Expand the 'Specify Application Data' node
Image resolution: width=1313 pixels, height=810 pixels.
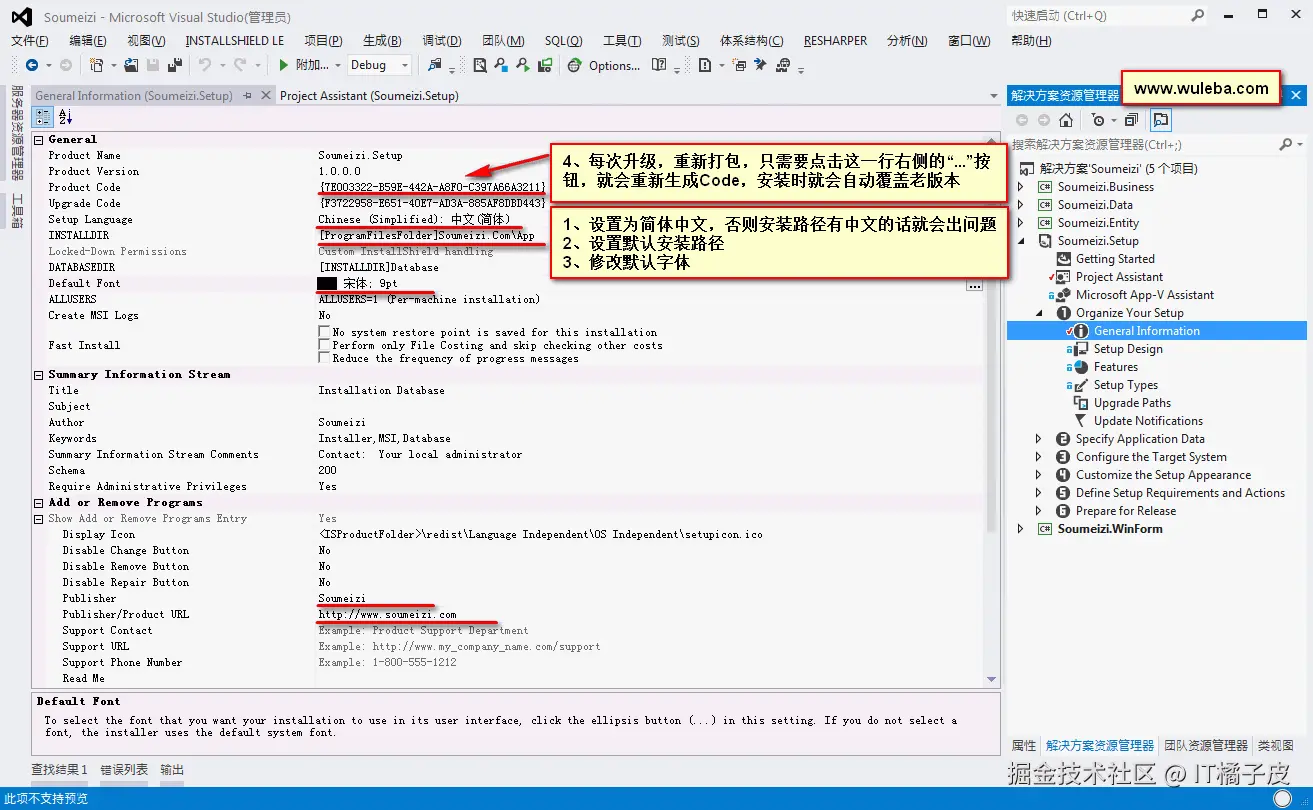[x=1040, y=438]
